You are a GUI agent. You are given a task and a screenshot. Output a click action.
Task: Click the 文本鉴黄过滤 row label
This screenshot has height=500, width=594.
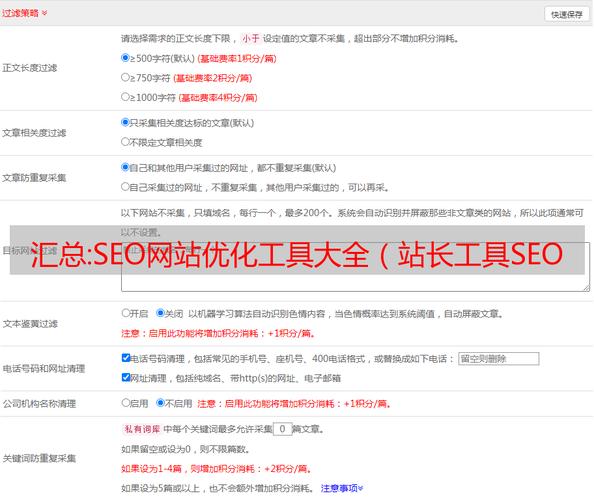point(30,324)
